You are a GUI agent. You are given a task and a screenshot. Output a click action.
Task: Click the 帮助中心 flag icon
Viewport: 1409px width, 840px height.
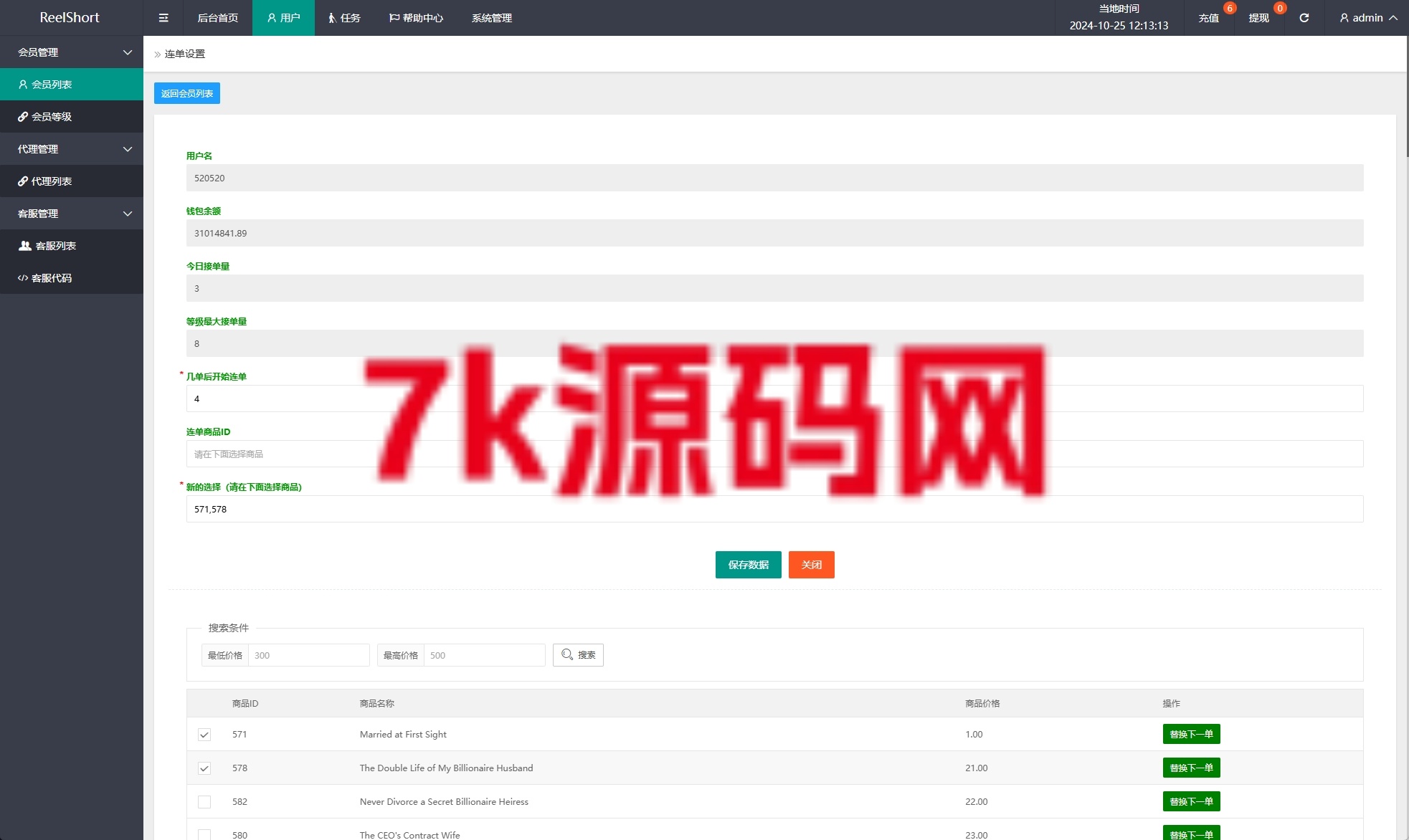pyautogui.click(x=394, y=18)
